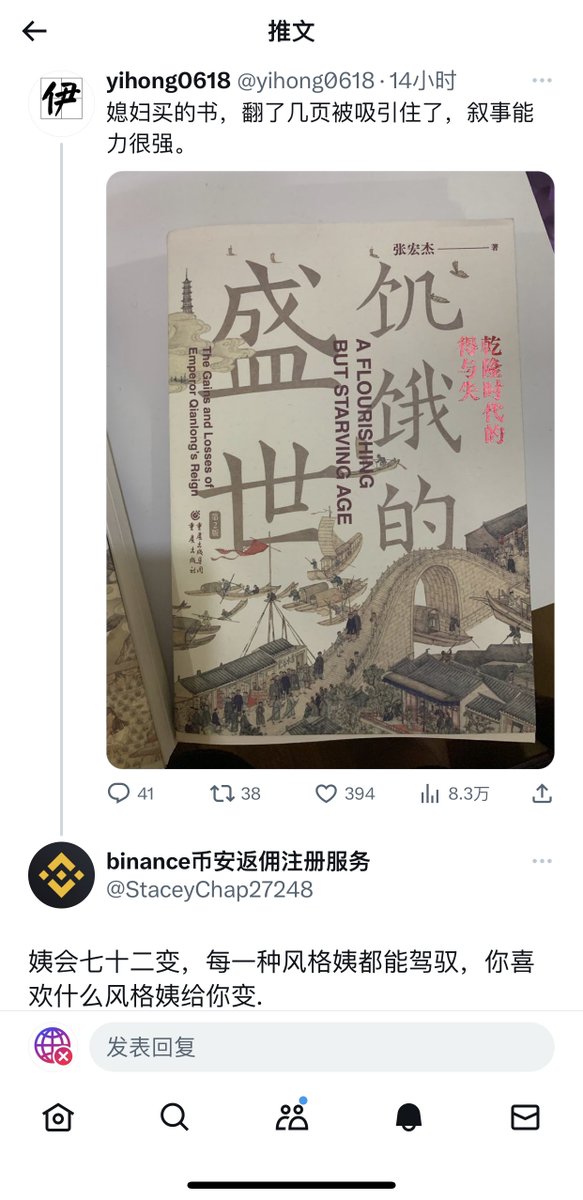Switch account via globe avatar icon
The image size is (583, 1200).
pyautogui.click(x=53, y=1046)
